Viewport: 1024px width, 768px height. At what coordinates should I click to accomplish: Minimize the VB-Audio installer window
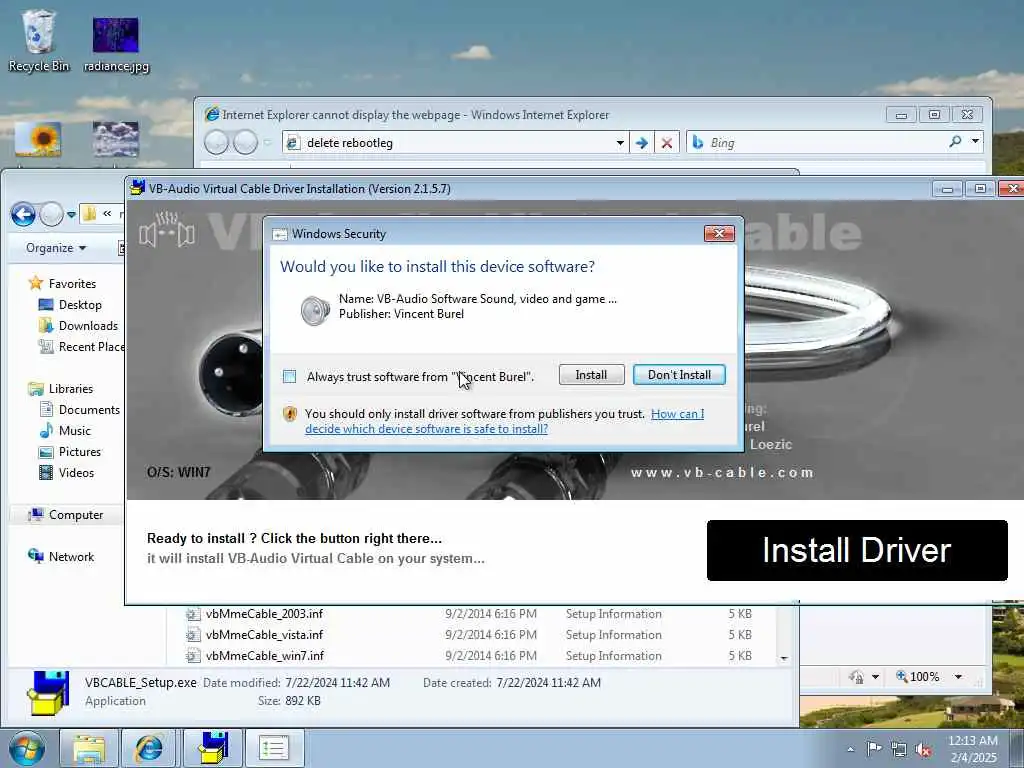point(947,189)
